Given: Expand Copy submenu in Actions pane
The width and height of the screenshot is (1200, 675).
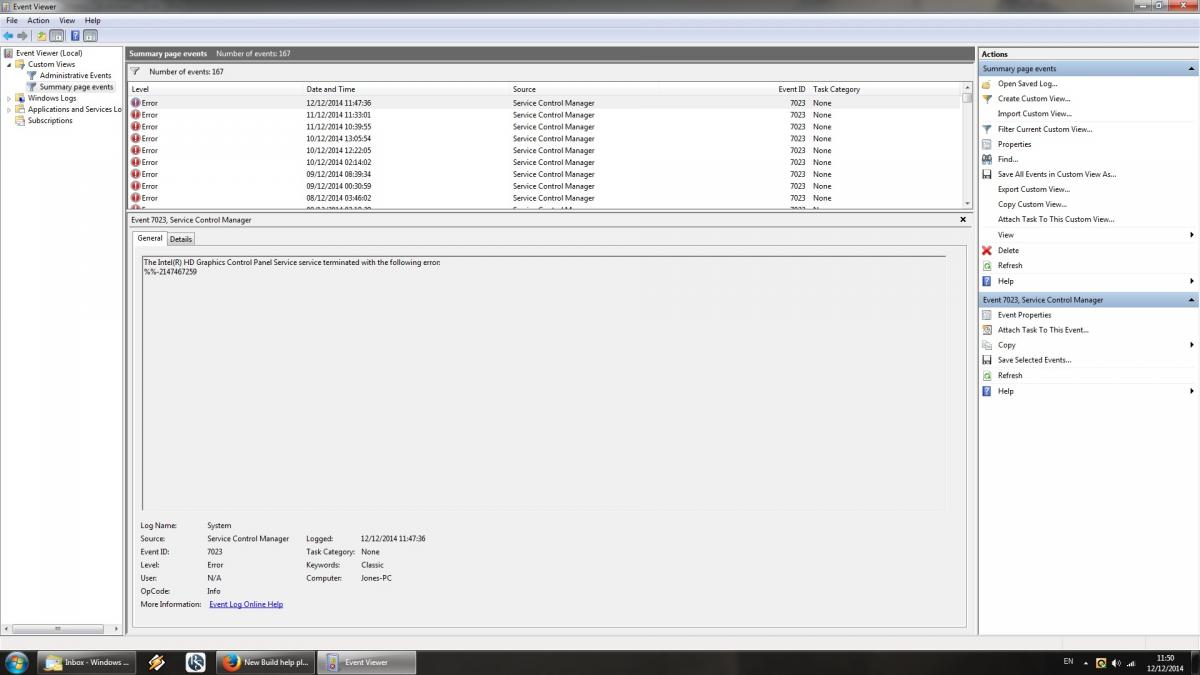Looking at the screenshot, I should coord(1191,345).
